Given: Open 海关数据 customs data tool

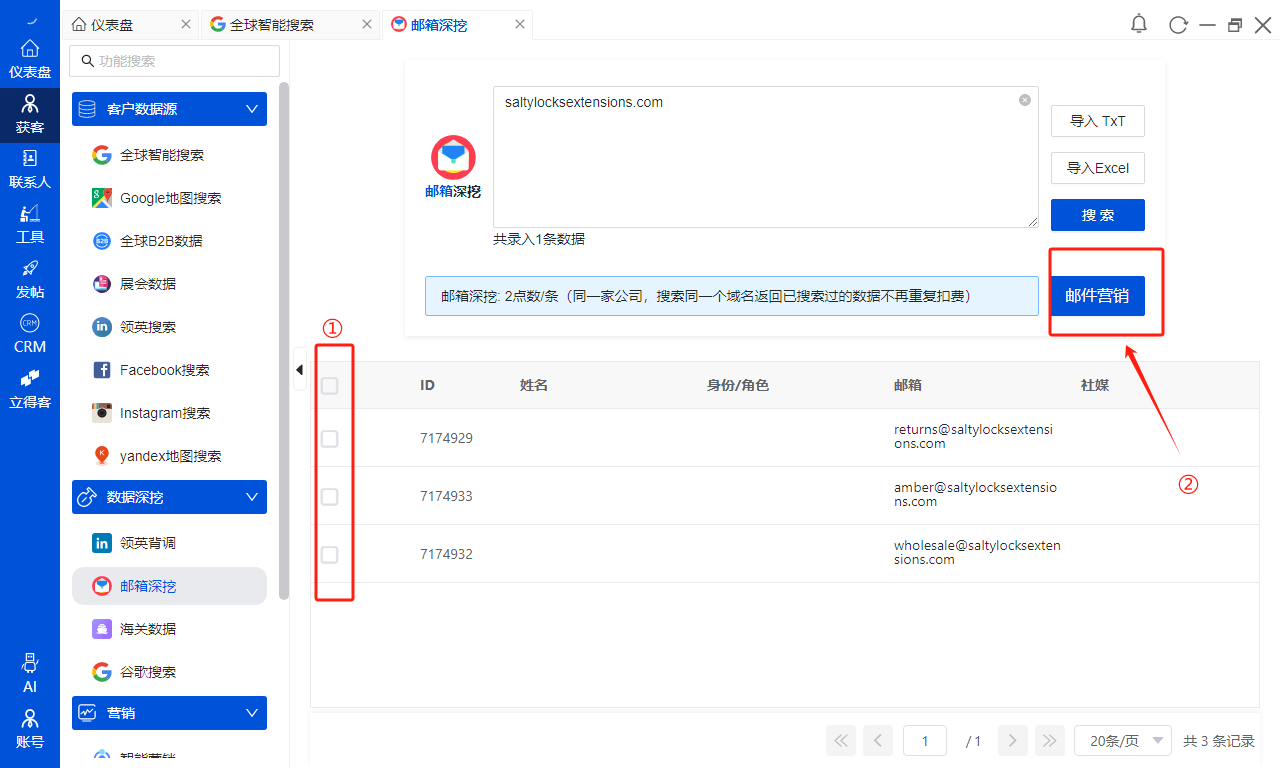Looking at the screenshot, I should [x=155, y=628].
